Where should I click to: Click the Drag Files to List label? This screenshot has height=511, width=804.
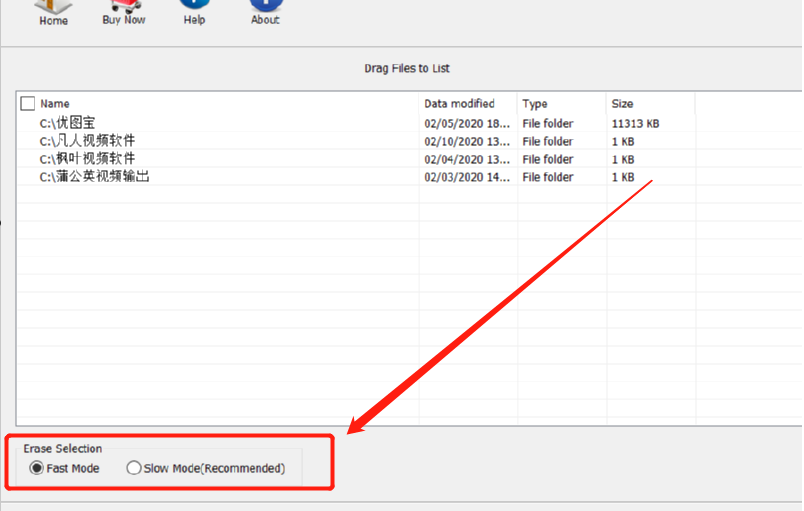tap(407, 68)
